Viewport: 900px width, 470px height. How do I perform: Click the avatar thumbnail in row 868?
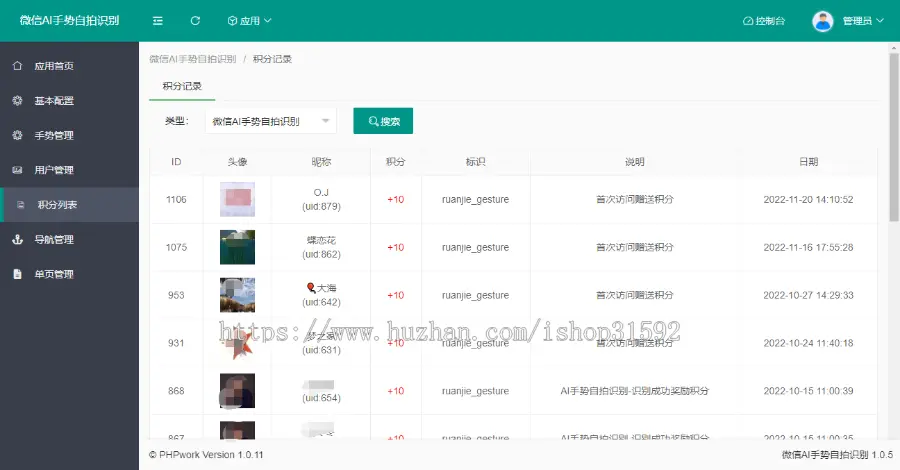pyautogui.click(x=237, y=391)
